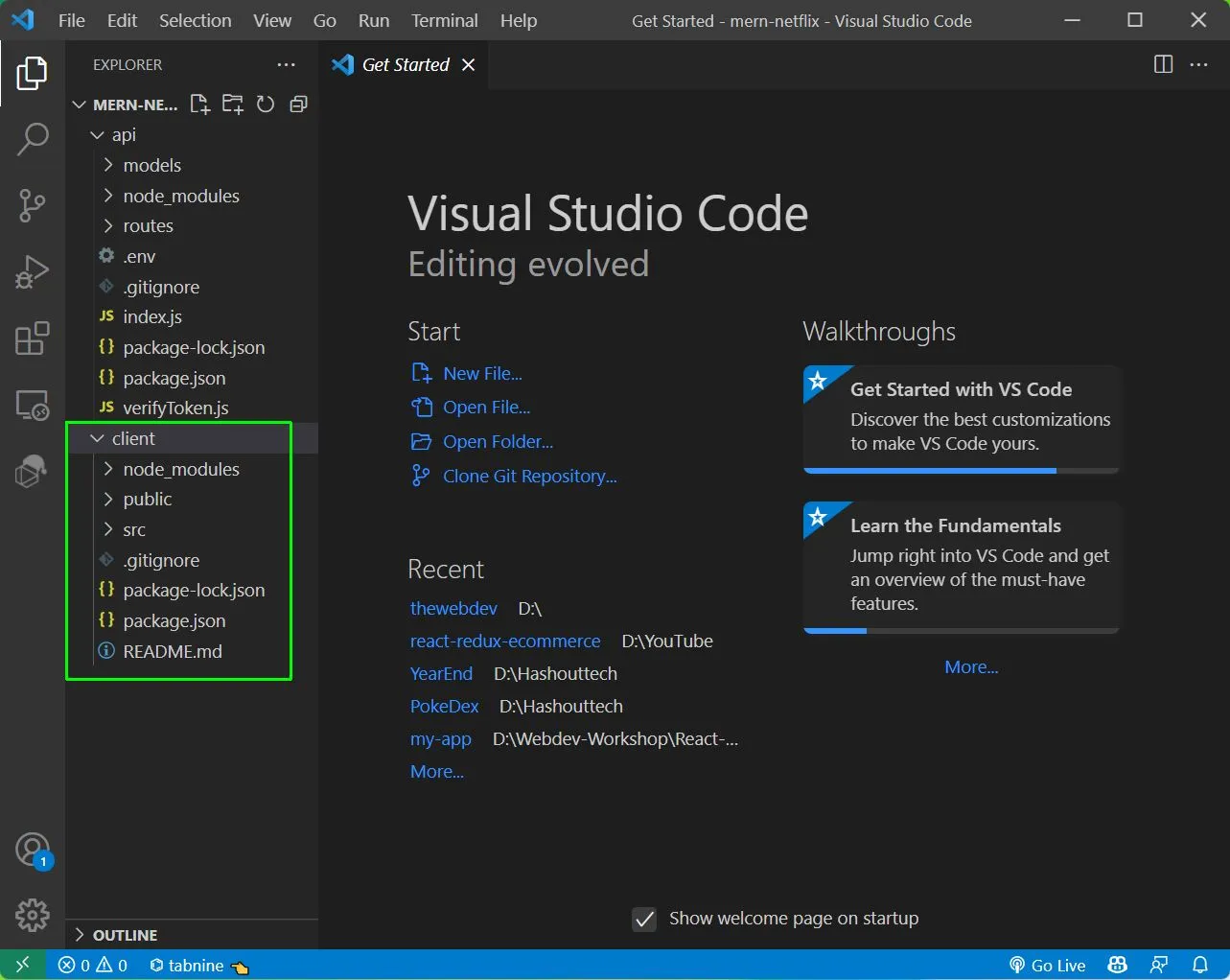Viewport: 1230px width, 980px height.
Task: Open the File menu
Action: coord(71,20)
